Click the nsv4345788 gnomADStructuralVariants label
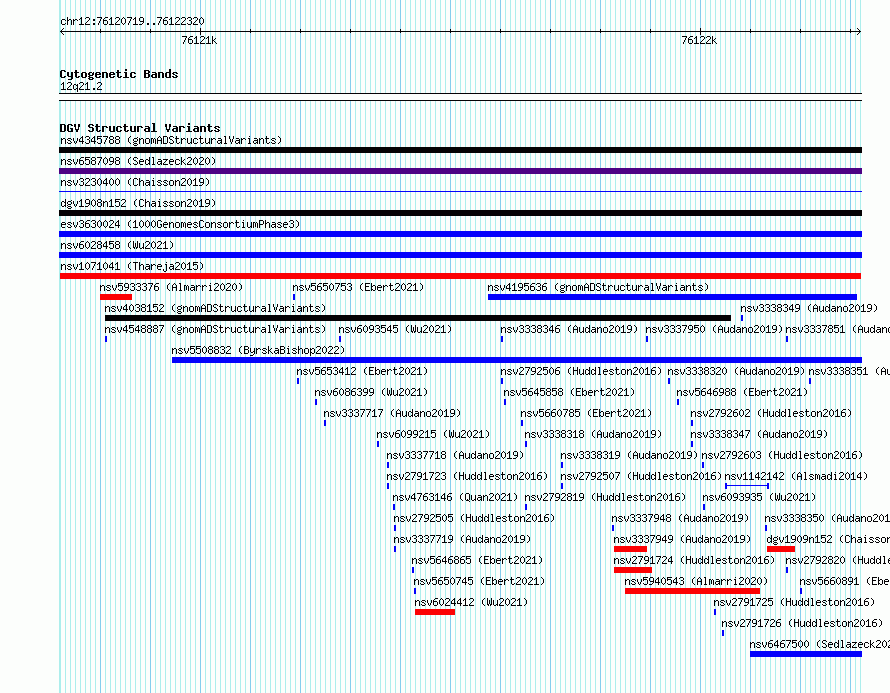890x693 pixels. [x=171, y=140]
